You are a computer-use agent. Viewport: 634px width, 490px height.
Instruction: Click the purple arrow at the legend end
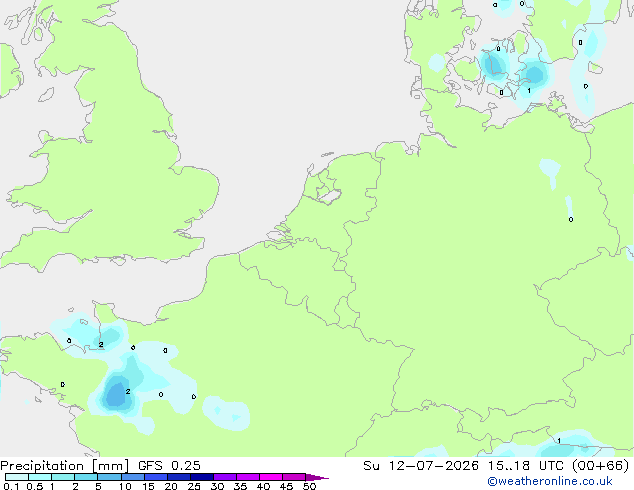pyautogui.click(x=317, y=477)
